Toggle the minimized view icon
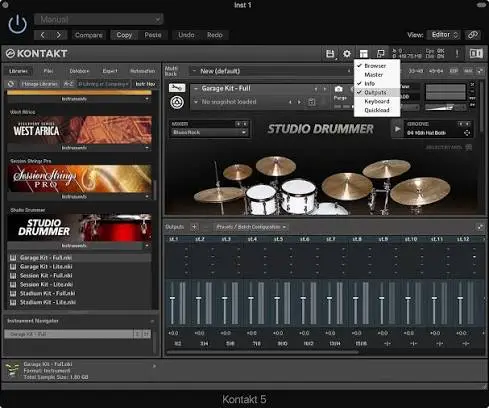 (380, 53)
